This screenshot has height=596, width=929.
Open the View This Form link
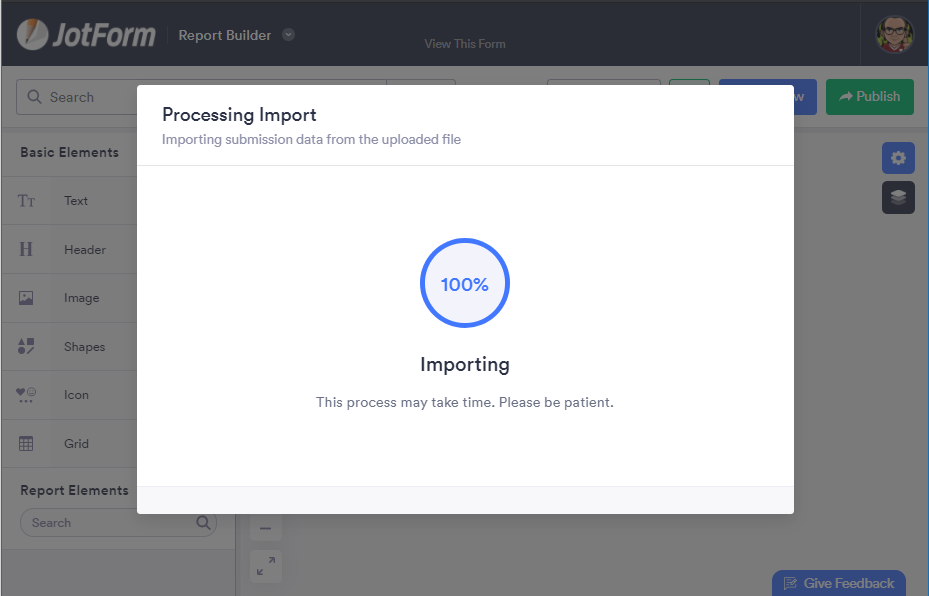coord(464,44)
